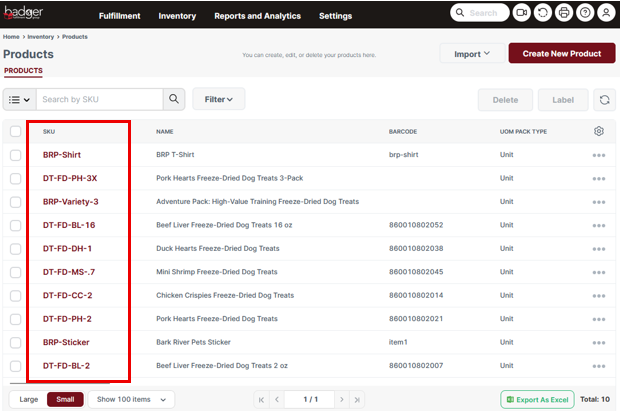Open the help question mark icon
Image resolution: width=620 pixels, height=411 pixels.
[585, 13]
